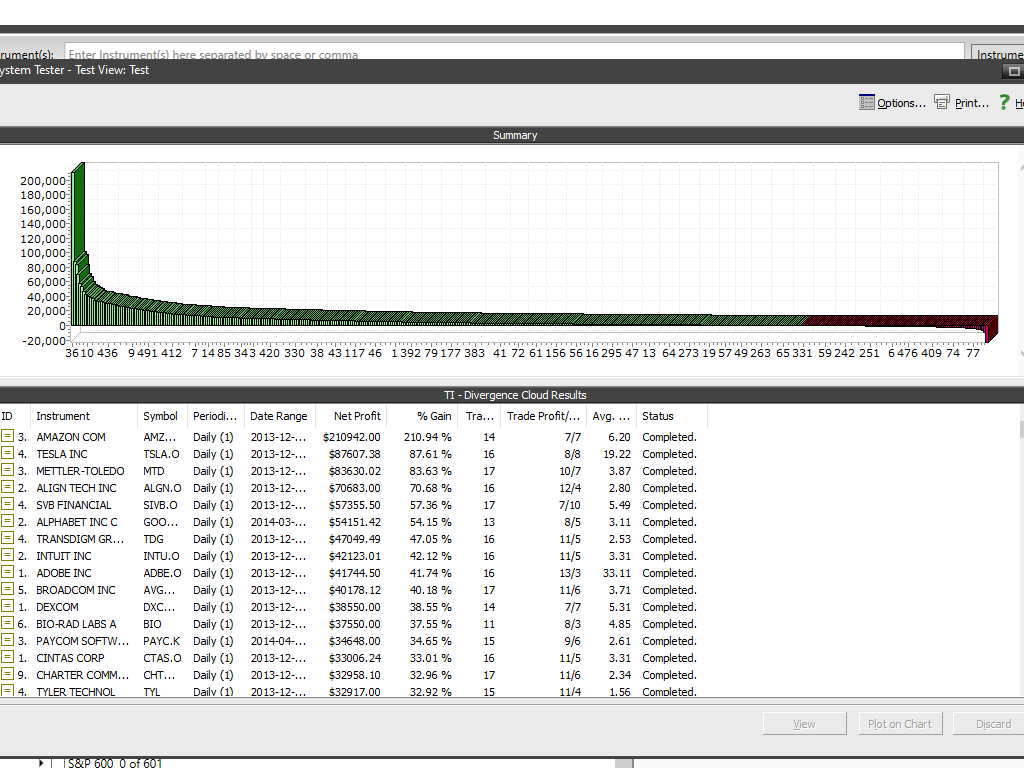This screenshot has width=1024, height=768.
Task: Expand the AMAZON COM result row
Action: coord(9,437)
